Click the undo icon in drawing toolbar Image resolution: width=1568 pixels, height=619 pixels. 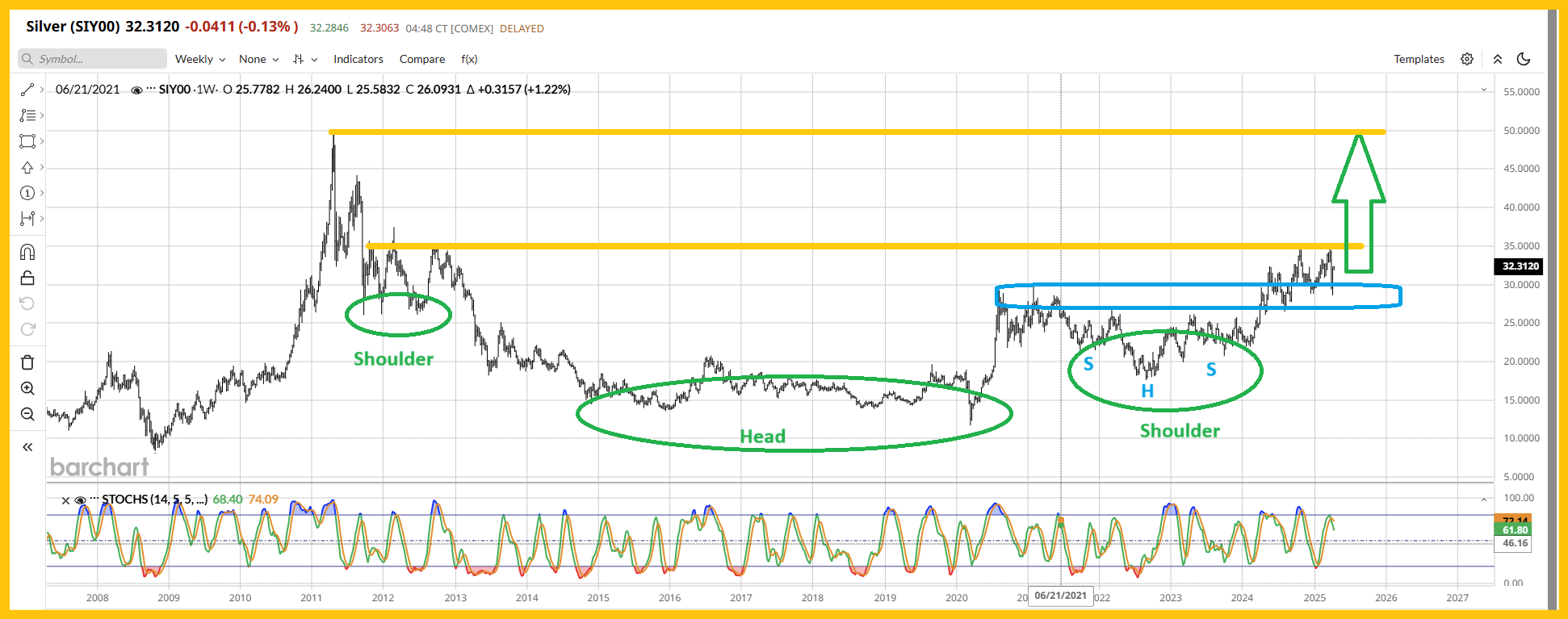[x=27, y=303]
